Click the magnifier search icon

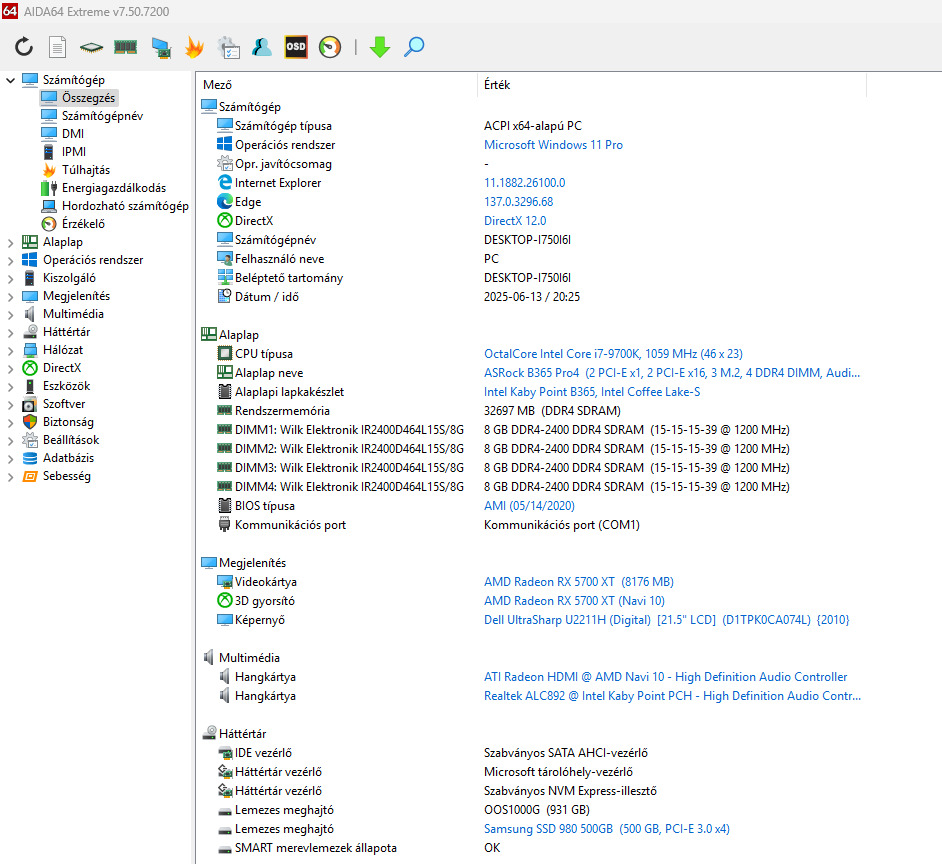pyautogui.click(x=414, y=47)
